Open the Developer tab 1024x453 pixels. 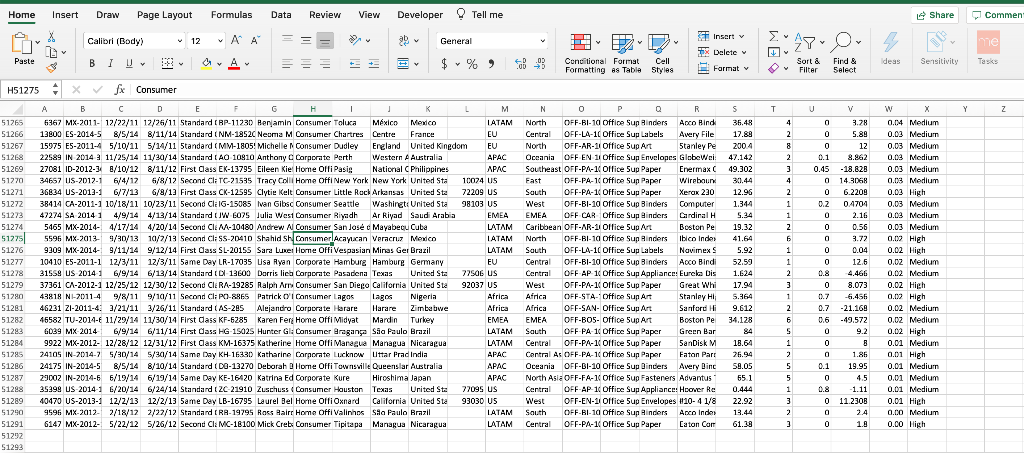click(x=420, y=14)
